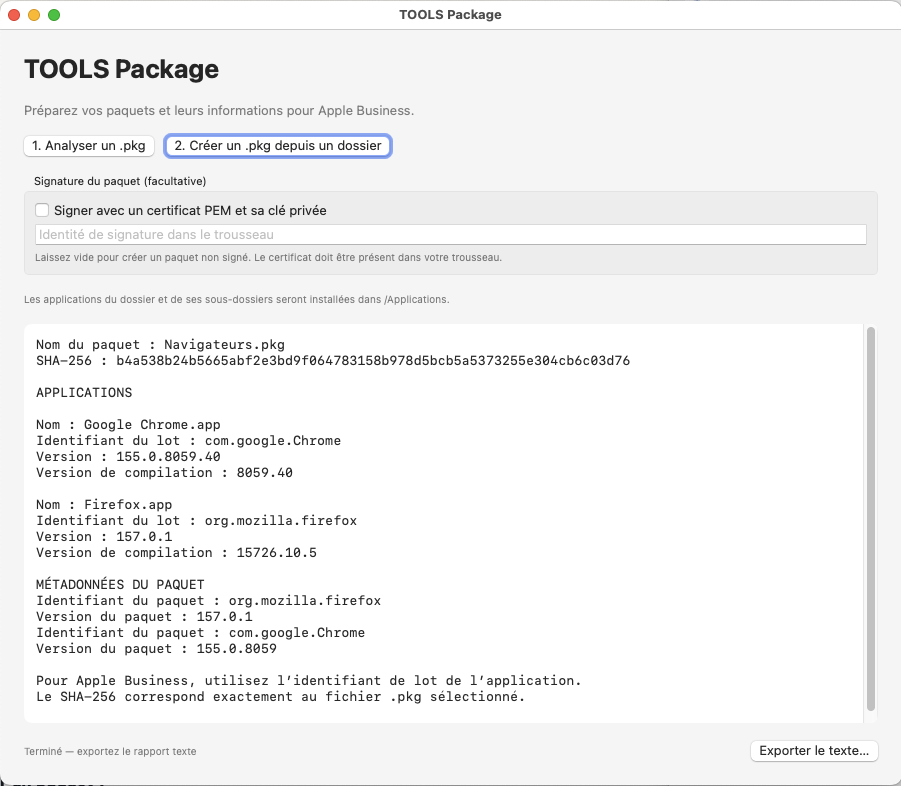Focus the keychain signing identity field
Screen dimensions: 901x786
[450, 234]
